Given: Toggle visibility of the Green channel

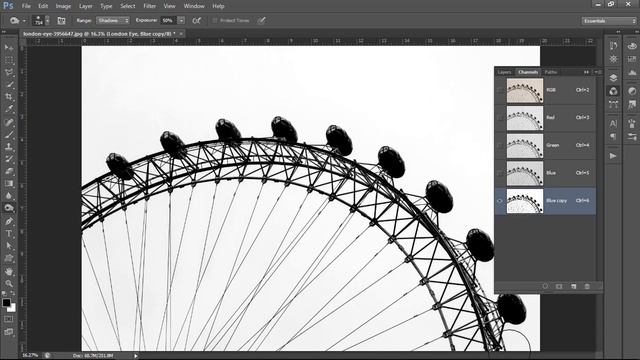Looking at the screenshot, I should point(500,145).
